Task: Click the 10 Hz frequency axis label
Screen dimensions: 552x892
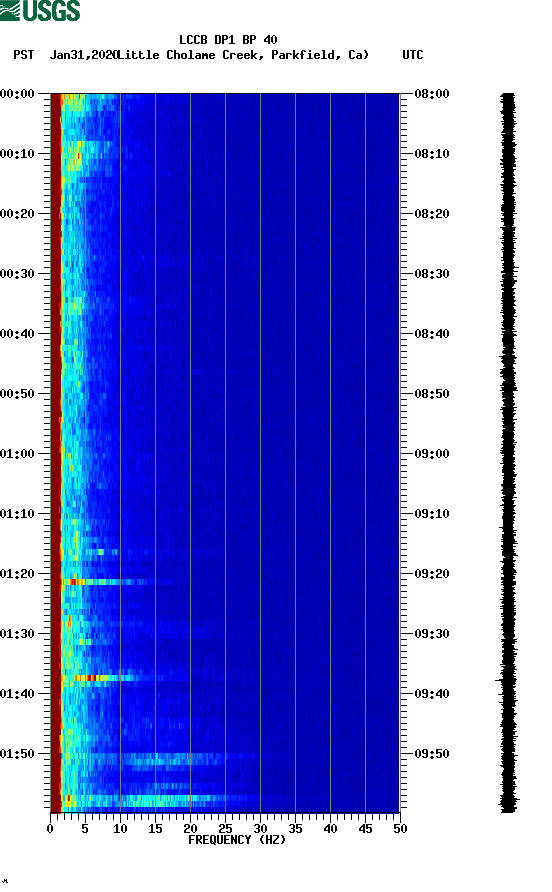Action: click(x=120, y=829)
